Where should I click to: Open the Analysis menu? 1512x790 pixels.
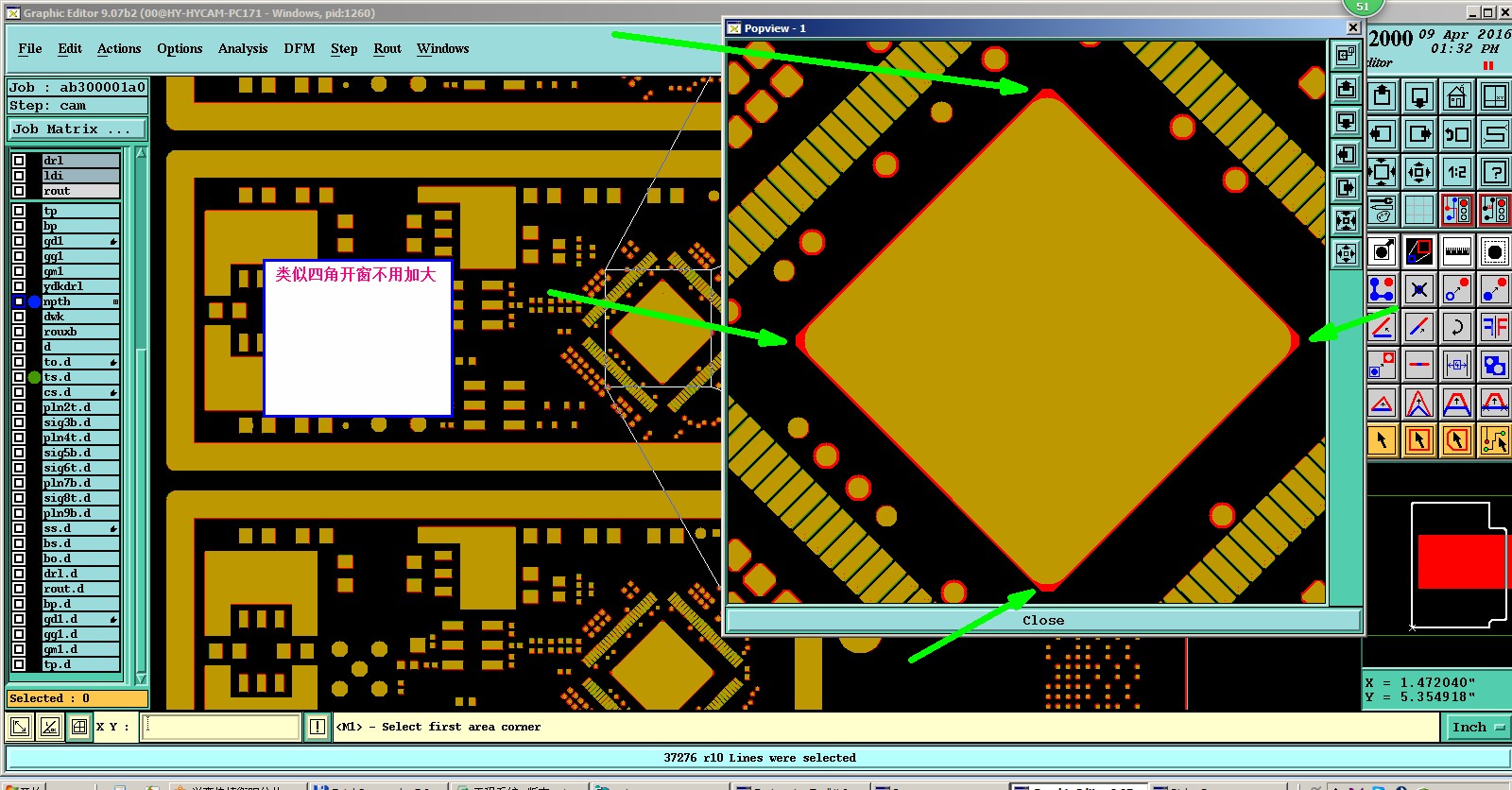click(243, 48)
